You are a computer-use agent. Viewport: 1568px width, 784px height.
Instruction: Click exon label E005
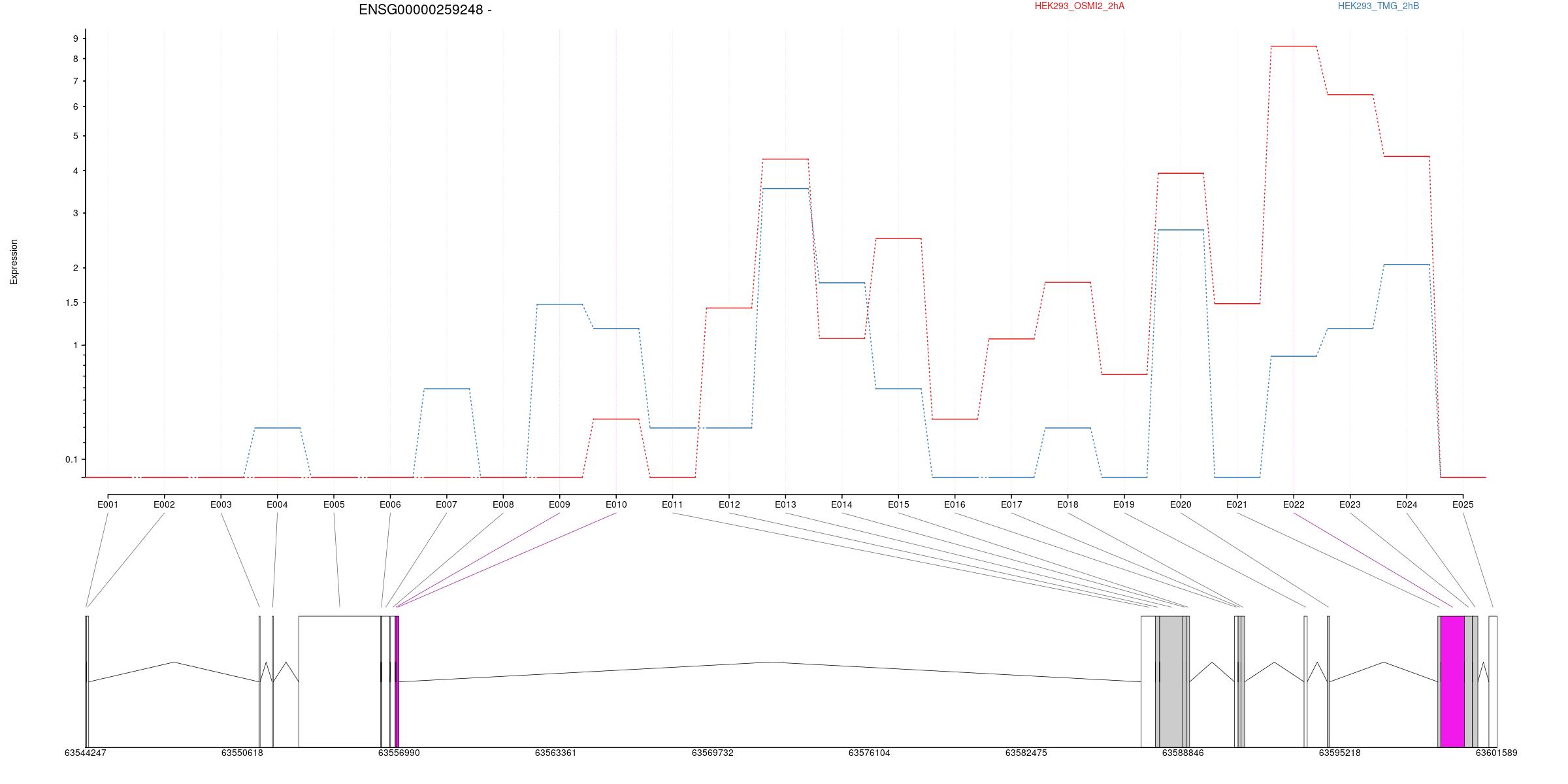pyautogui.click(x=334, y=504)
